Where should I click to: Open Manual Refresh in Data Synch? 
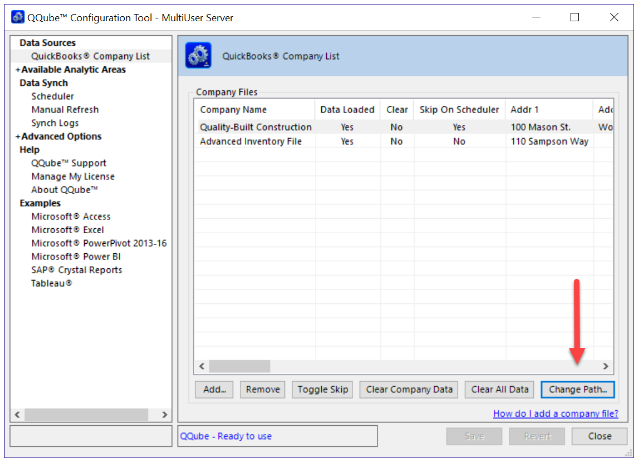pyautogui.click(x=65, y=110)
